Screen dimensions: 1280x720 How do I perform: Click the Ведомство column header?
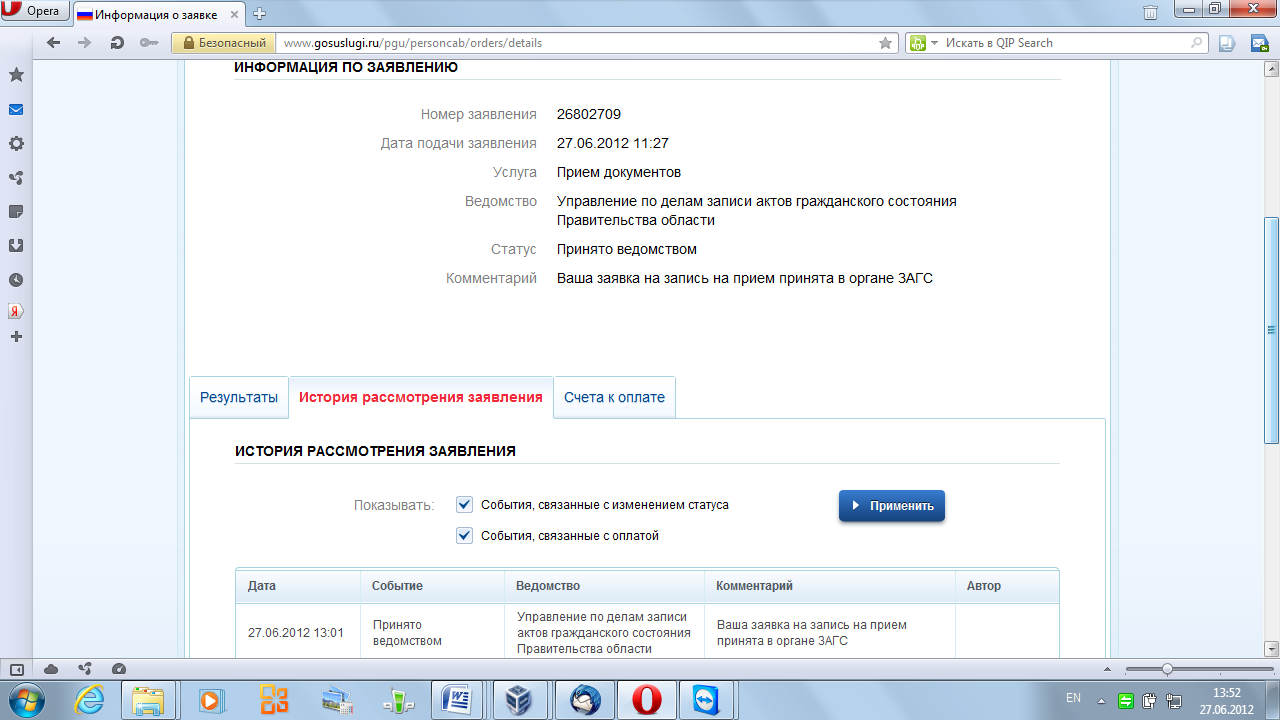604,586
